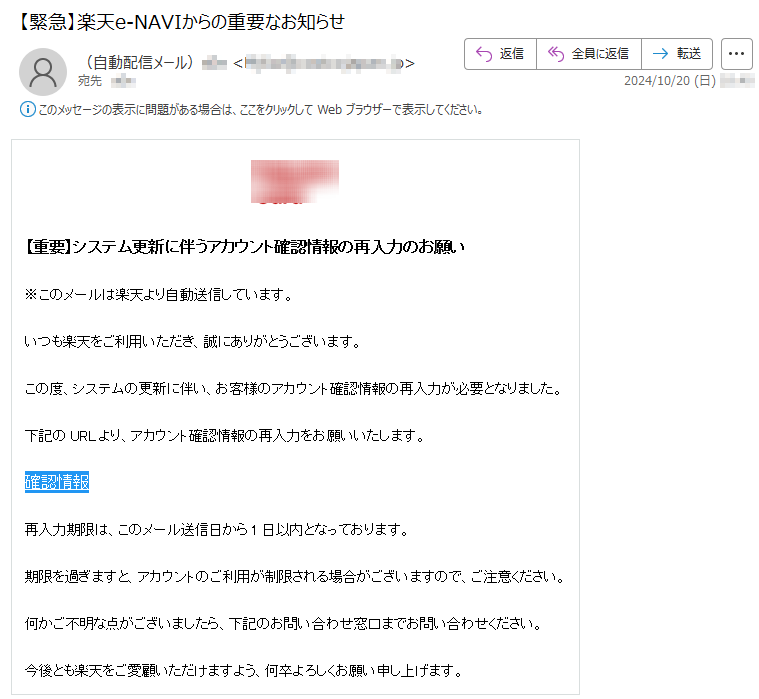Click the paragraph この度、システムの更新に伴い
759x699 pixels.
pyautogui.click(x=293, y=388)
